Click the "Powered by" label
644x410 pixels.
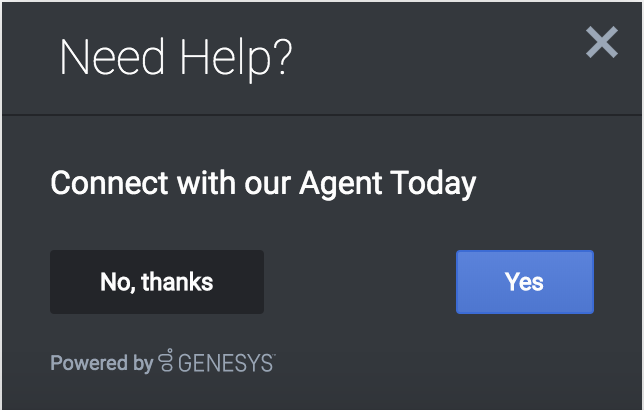click(101, 363)
